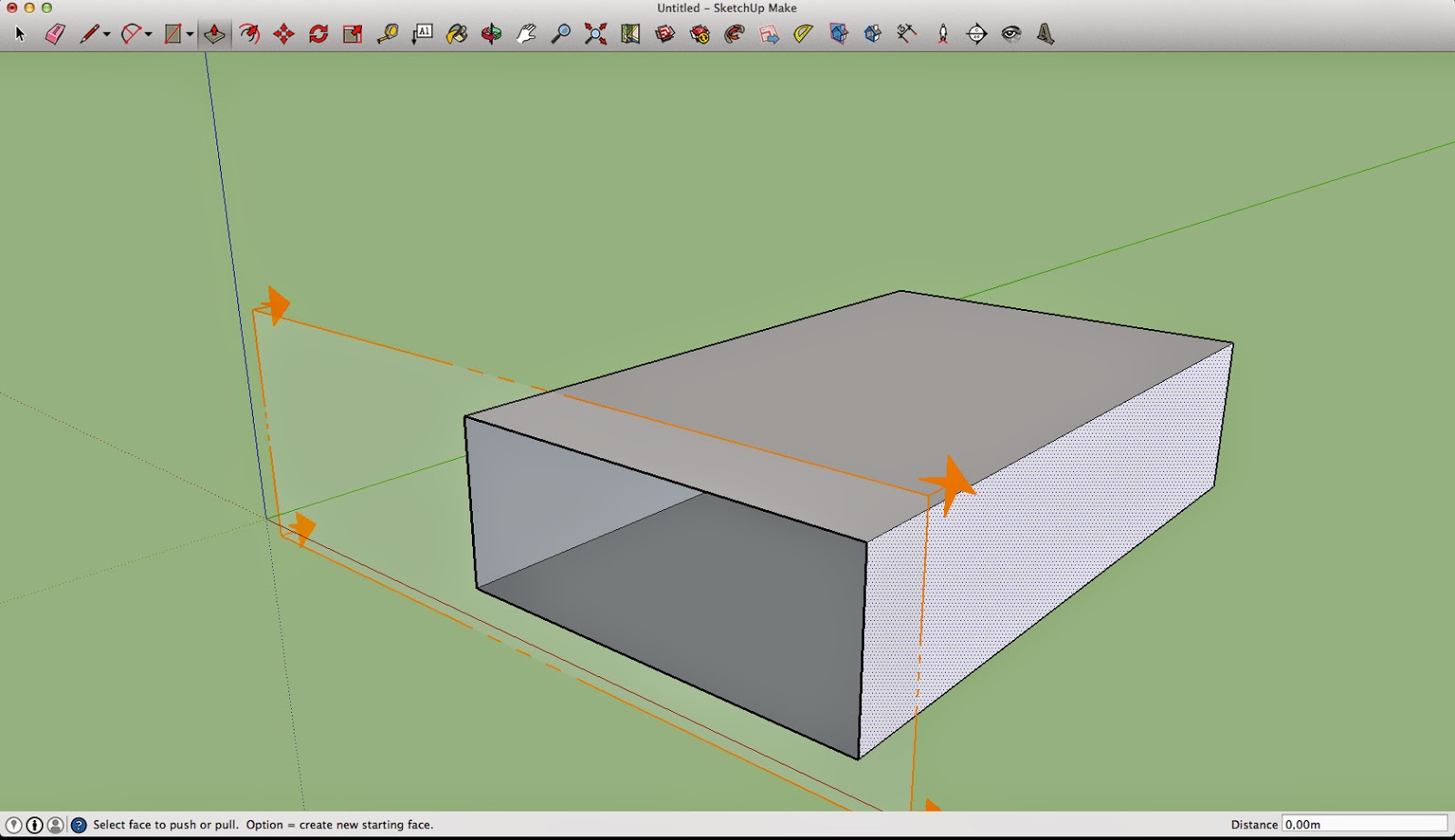Click the Tape Measure tool

point(387,35)
